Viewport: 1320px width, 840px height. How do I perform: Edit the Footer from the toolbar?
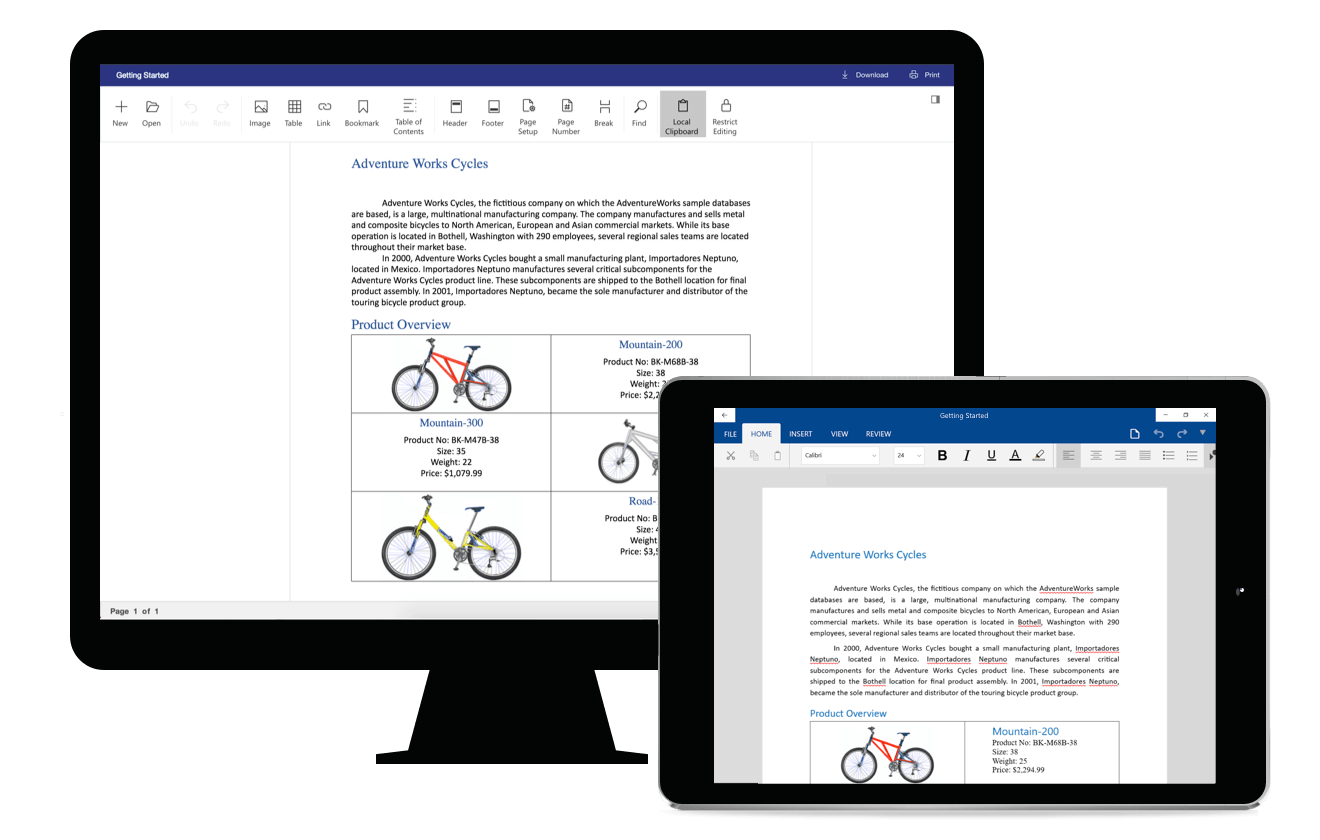click(492, 113)
